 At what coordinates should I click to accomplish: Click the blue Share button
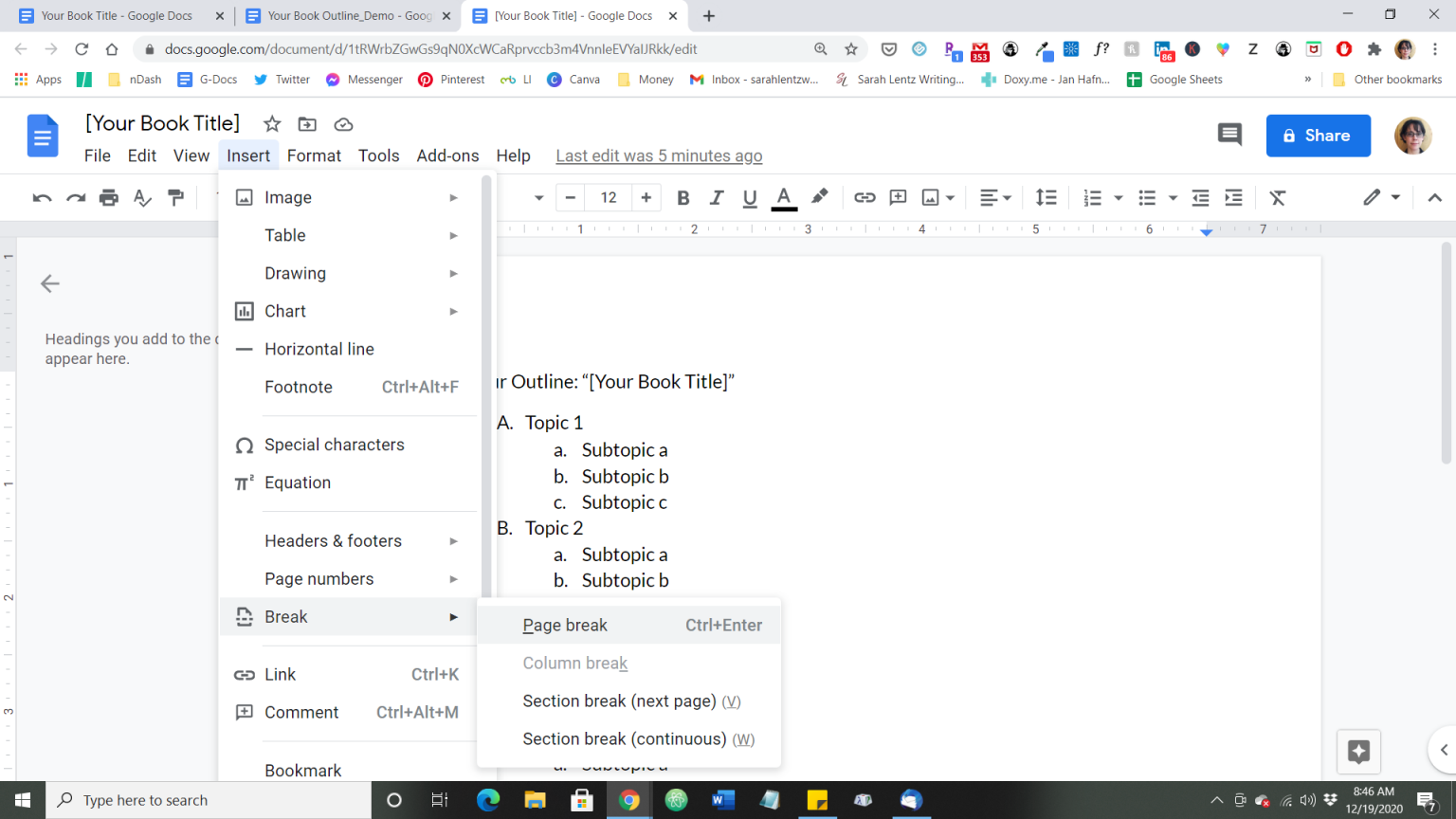pos(1318,136)
